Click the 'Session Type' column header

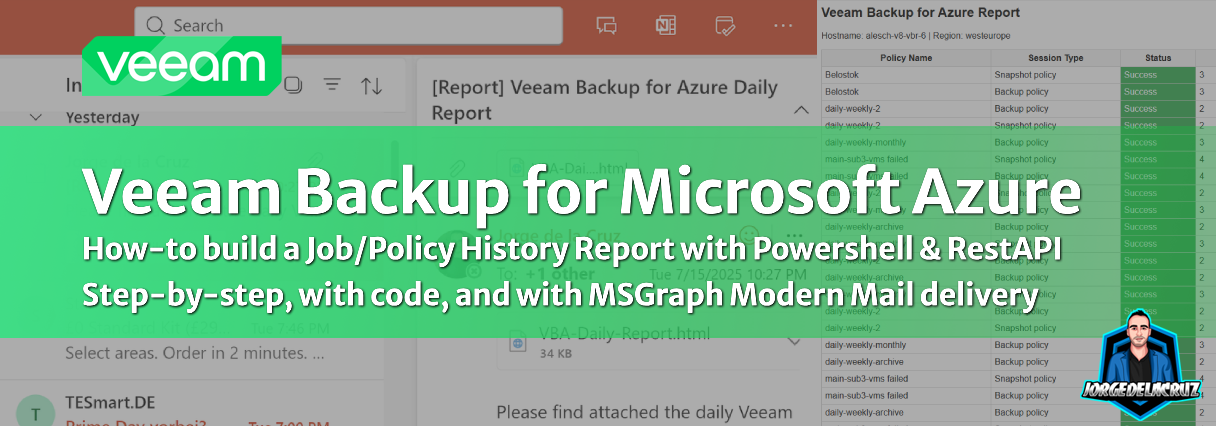1055,58
